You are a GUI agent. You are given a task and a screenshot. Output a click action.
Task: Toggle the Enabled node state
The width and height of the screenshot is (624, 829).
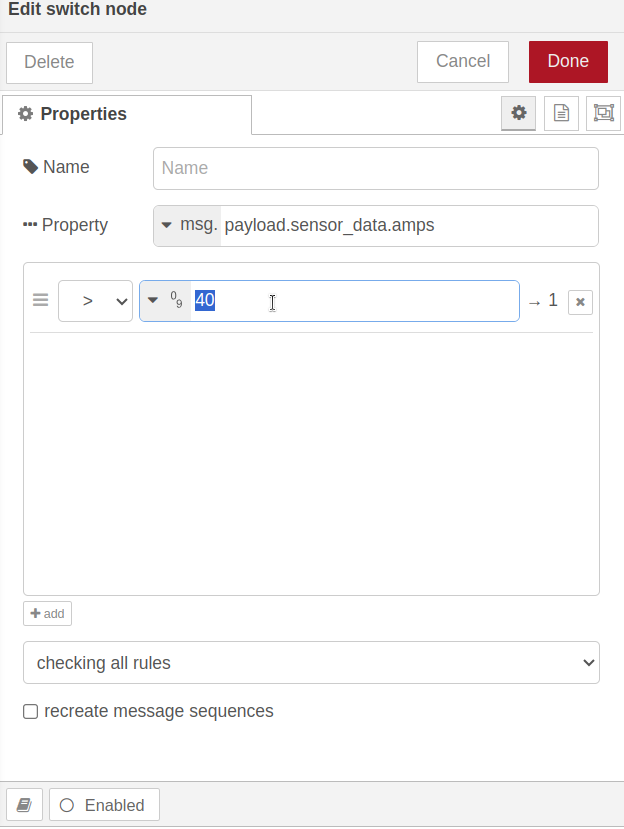pos(104,805)
